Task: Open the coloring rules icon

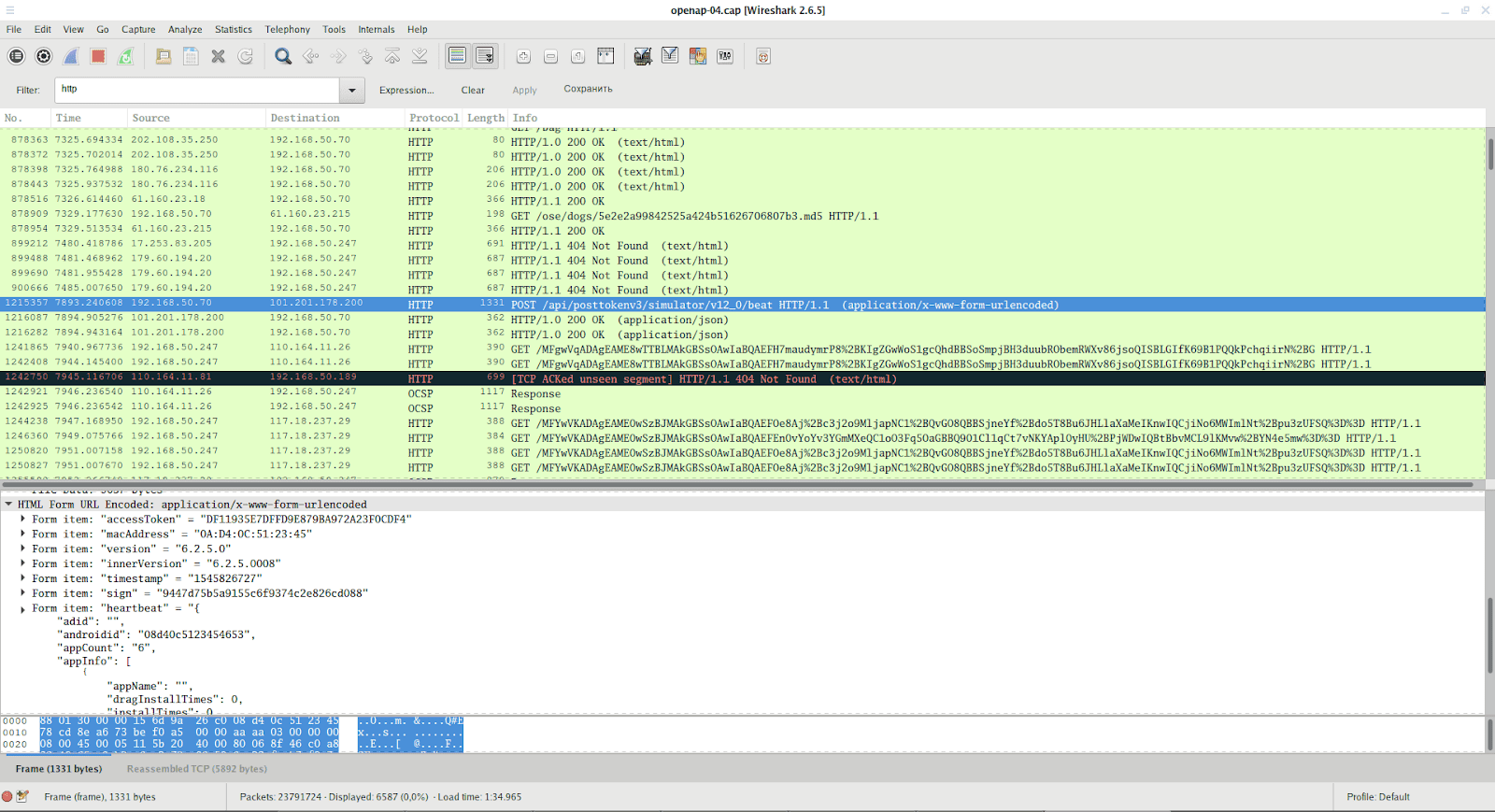Action: click(697, 56)
